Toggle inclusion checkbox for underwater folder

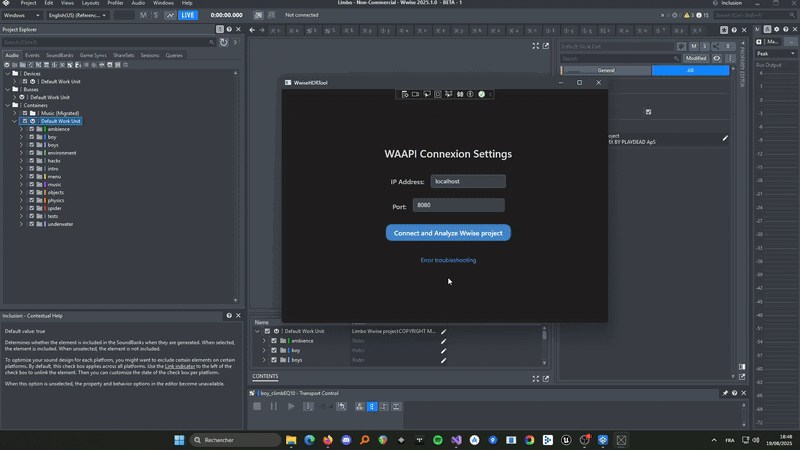click(32, 224)
